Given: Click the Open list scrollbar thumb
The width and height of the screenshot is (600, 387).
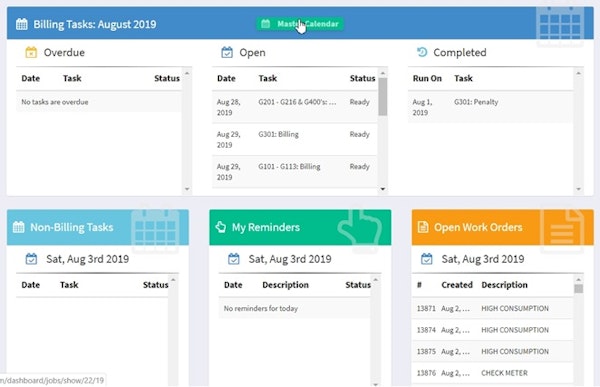Looking at the screenshot, I should [x=383, y=96].
